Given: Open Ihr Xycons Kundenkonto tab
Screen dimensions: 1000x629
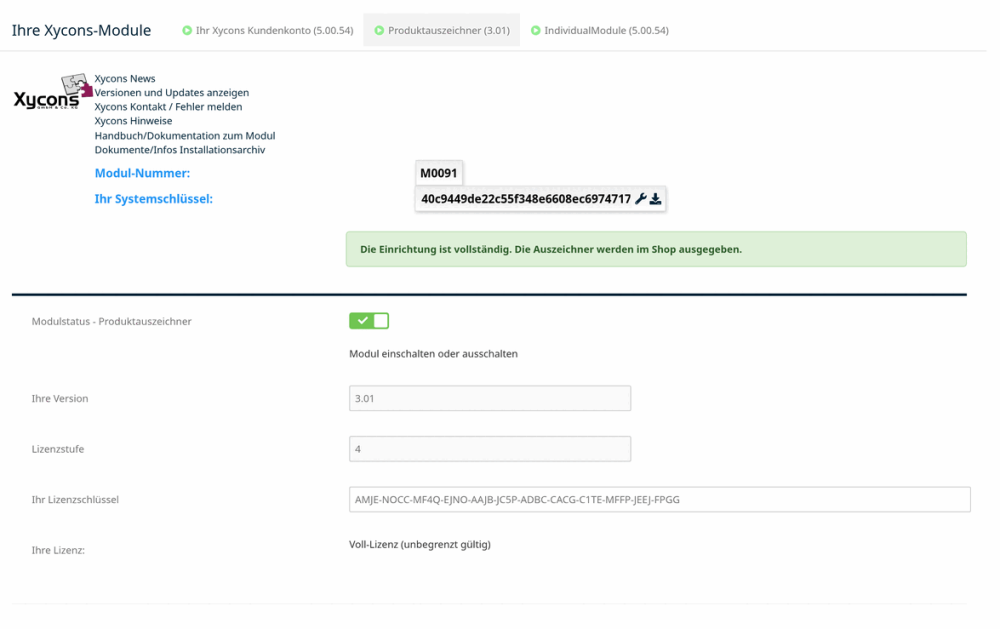Looking at the screenshot, I should pyautogui.click(x=268, y=31).
